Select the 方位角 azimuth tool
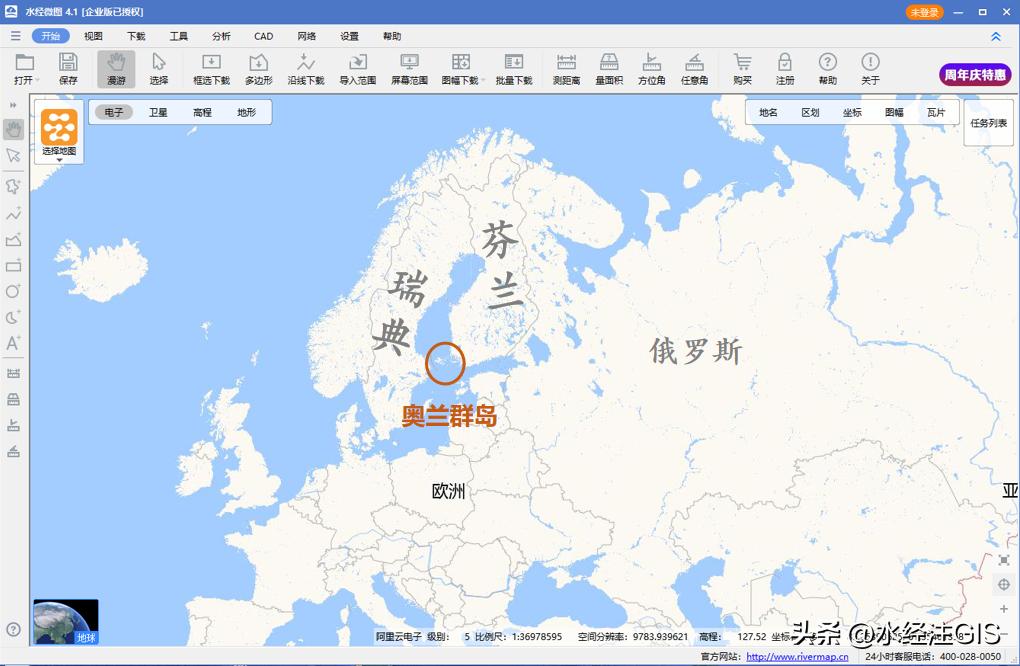 pyautogui.click(x=651, y=68)
